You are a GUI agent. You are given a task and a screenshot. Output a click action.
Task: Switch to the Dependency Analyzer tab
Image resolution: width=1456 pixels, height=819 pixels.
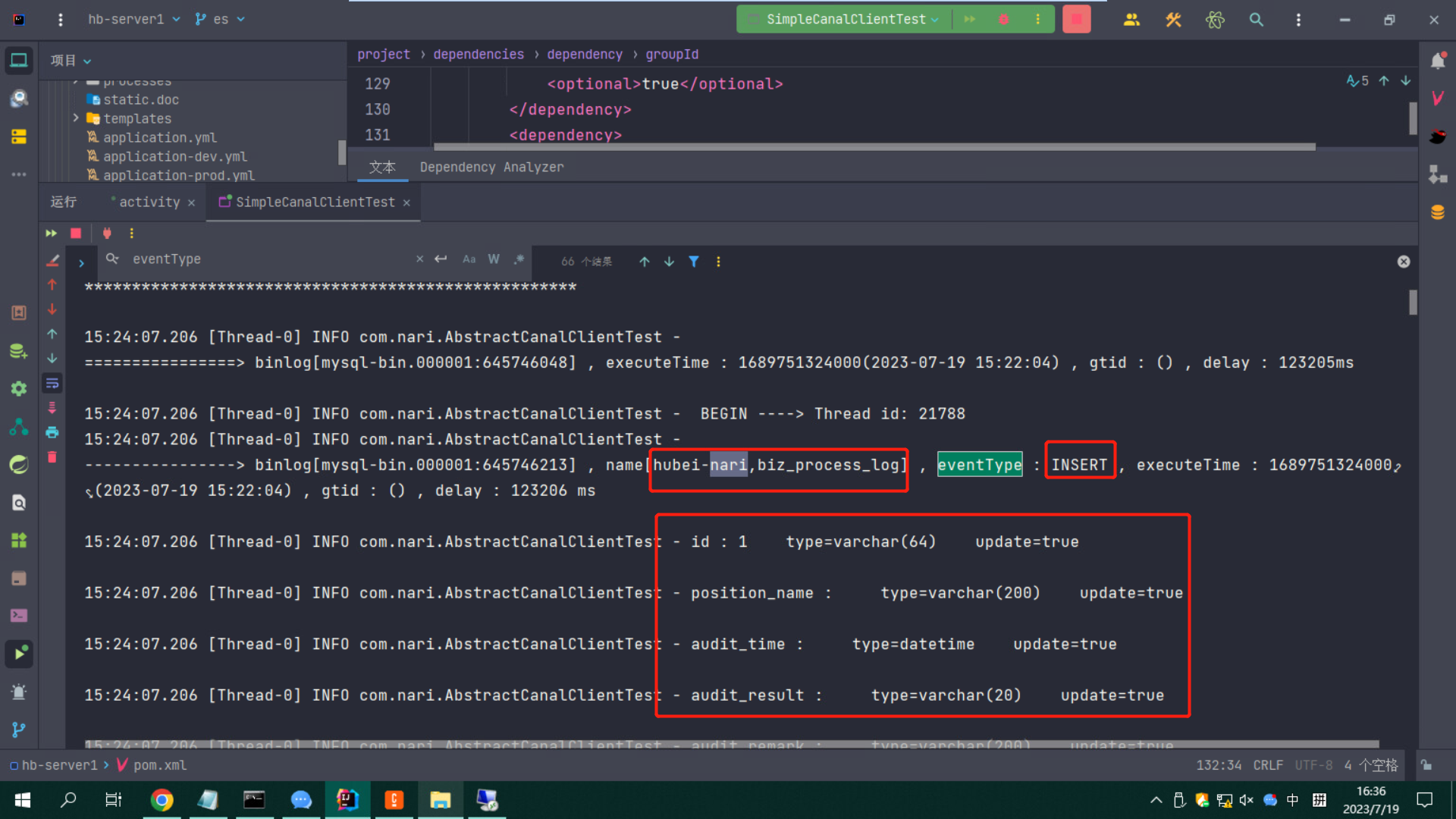coord(491,167)
